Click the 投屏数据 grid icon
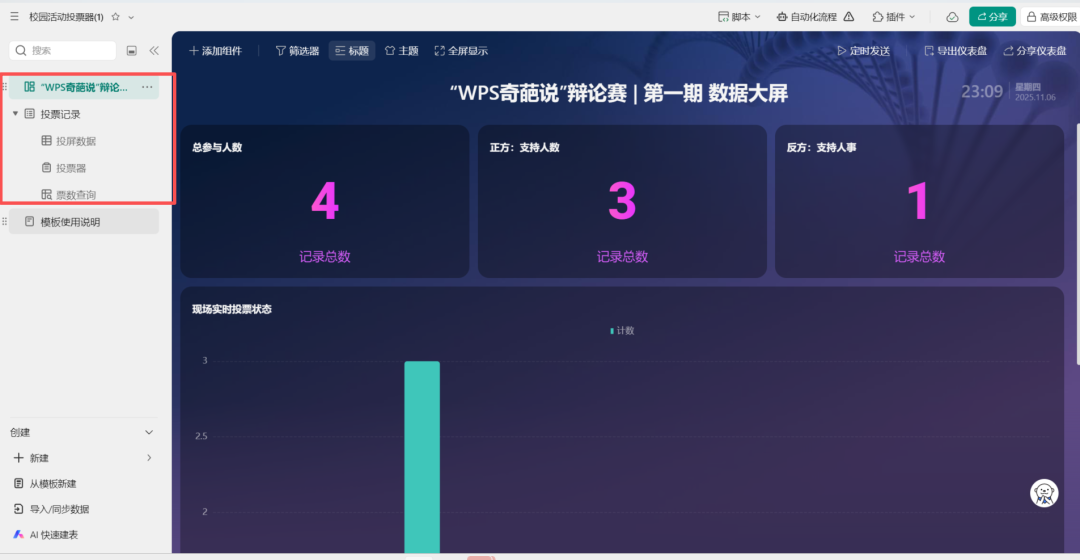This screenshot has width=1080, height=560. 46,141
